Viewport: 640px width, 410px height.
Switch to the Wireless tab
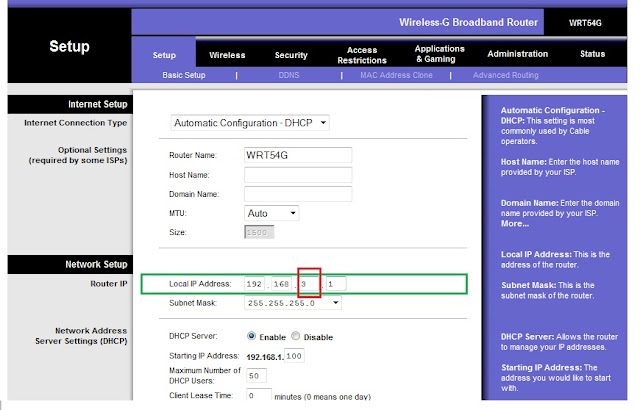(x=227, y=55)
